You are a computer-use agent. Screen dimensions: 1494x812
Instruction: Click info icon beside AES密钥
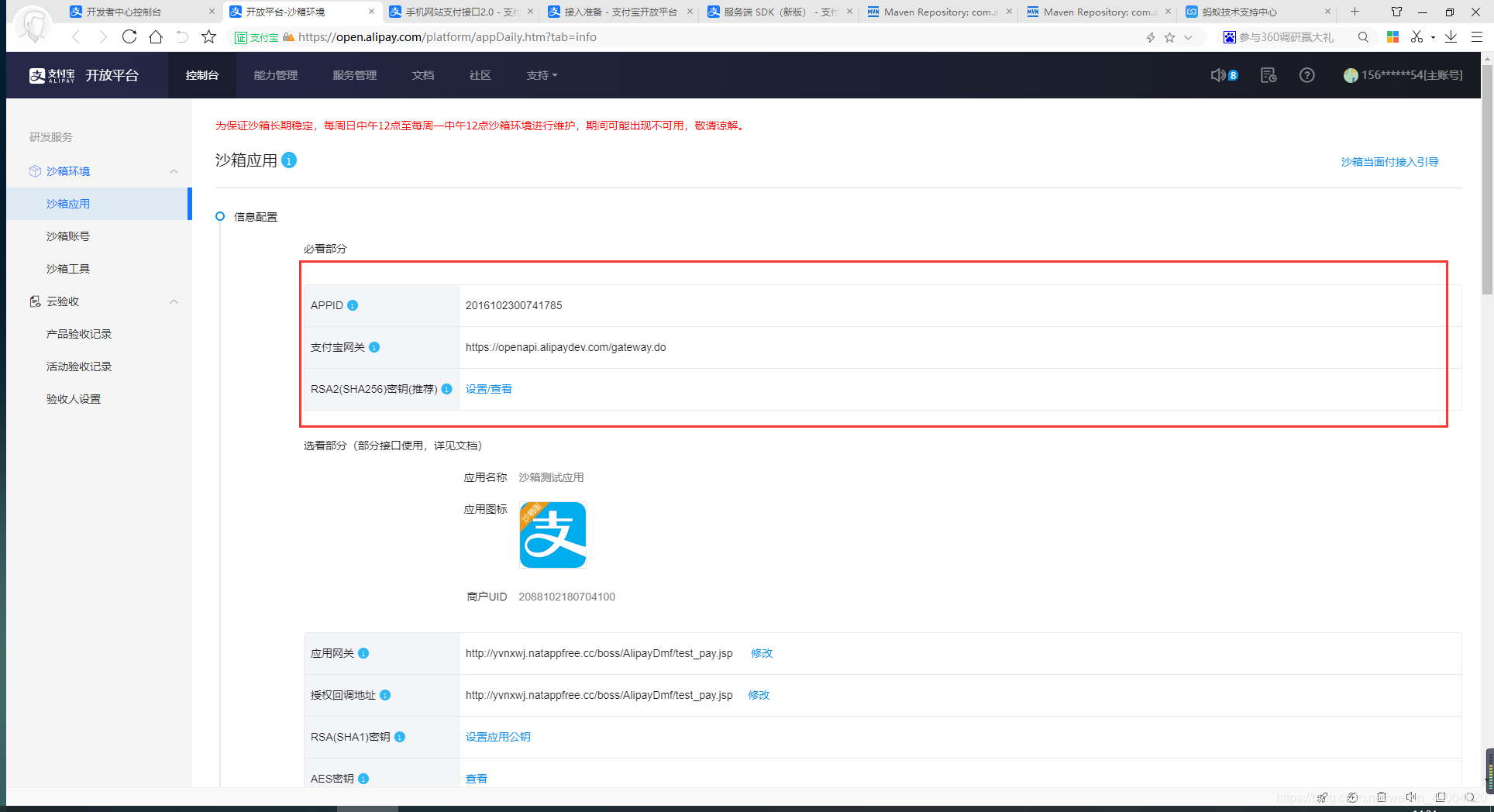click(363, 779)
